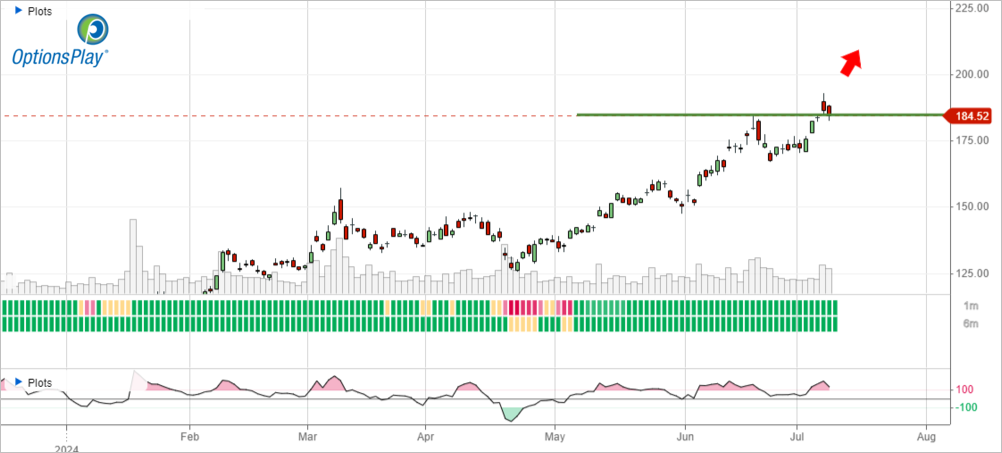Image resolution: width=1002 pixels, height=453 pixels.
Task: Click the 6m trend row label
Action: click(x=970, y=324)
